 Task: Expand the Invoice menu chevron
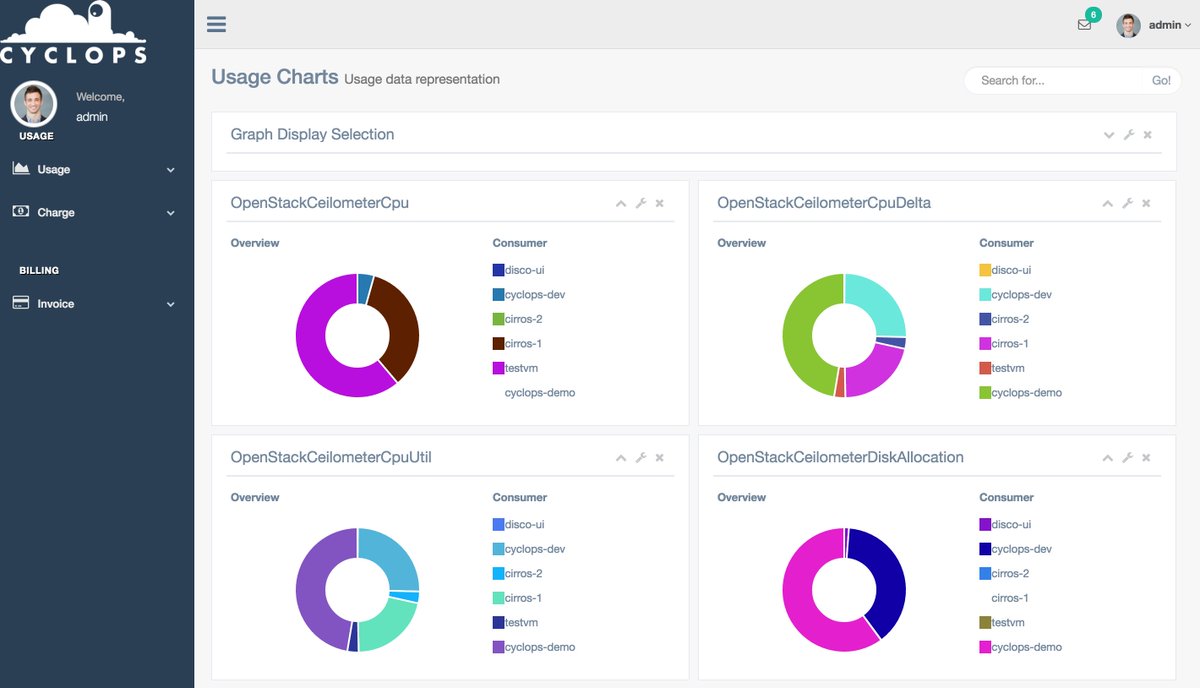click(x=171, y=304)
